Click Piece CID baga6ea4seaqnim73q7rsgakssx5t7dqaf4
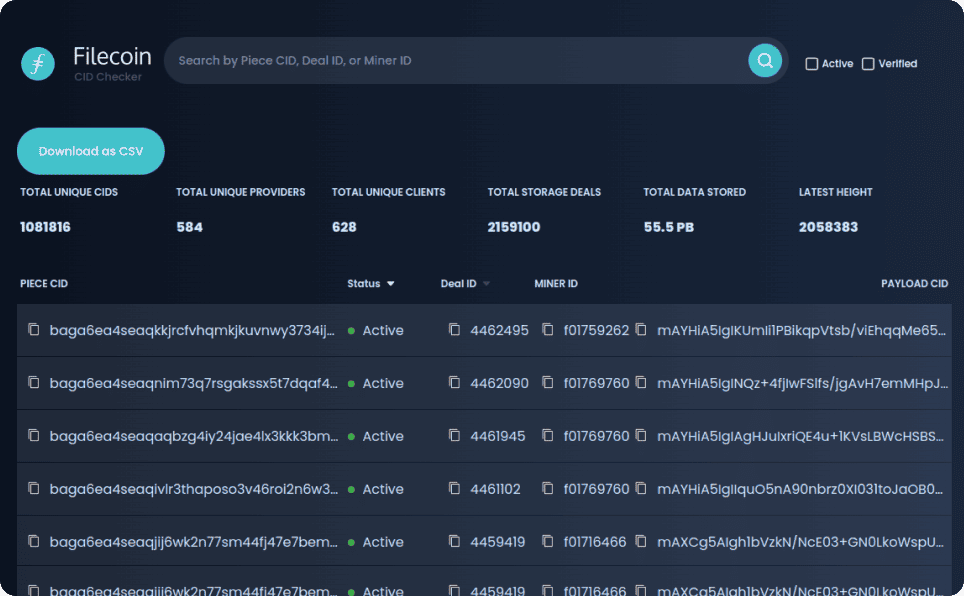The height and width of the screenshot is (596, 964). pos(194,383)
